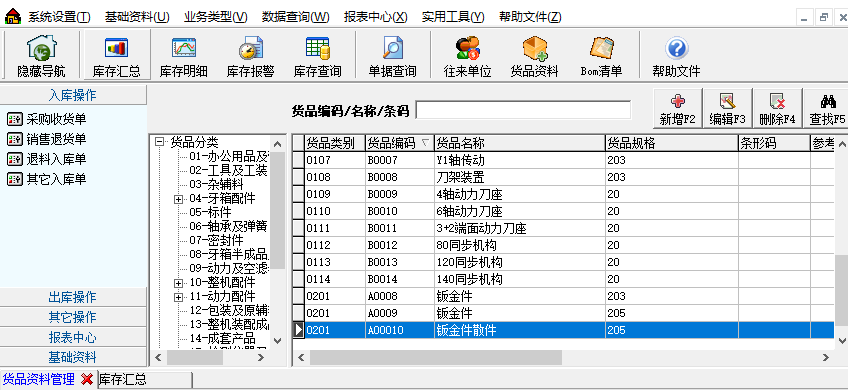Expand the 10-整机配件 tree node
The height and width of the screenshot is (390, 848).
[x=179, y=283]
